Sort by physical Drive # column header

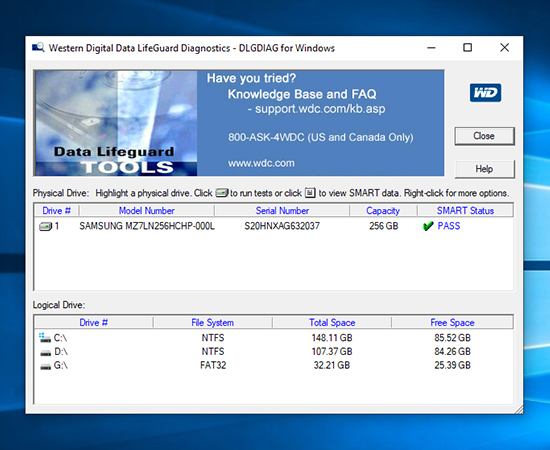point(56,210)
